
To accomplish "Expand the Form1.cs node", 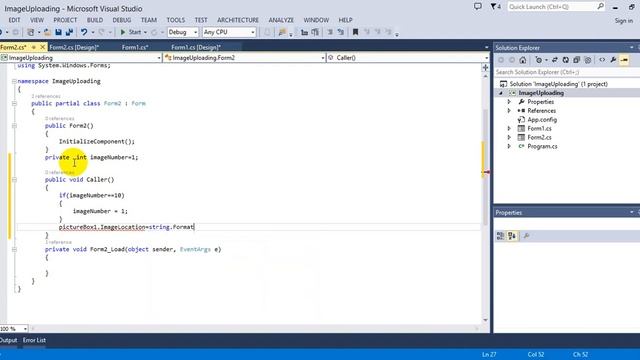I will point(509,129).
